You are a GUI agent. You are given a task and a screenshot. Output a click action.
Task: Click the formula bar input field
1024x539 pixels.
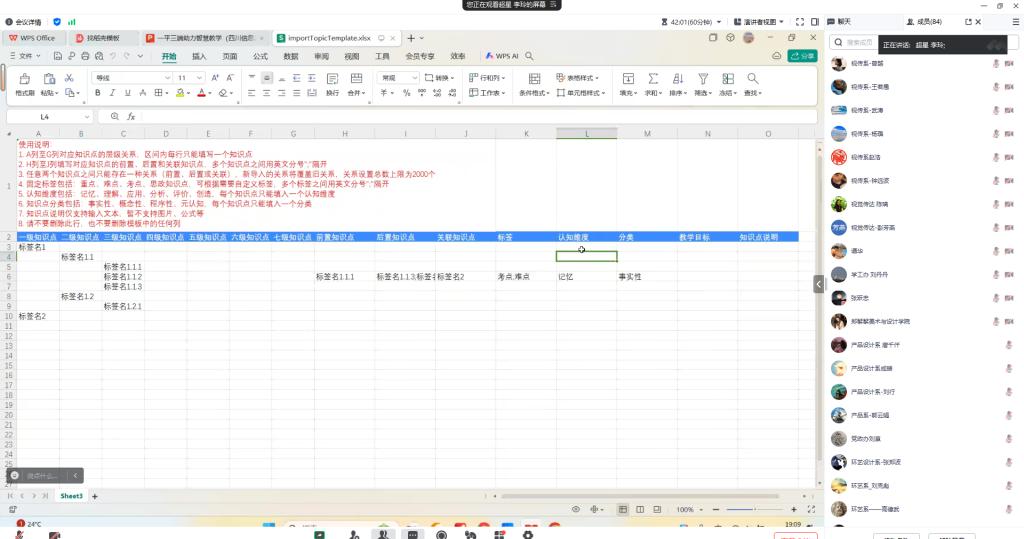click(x=477, y=116)
